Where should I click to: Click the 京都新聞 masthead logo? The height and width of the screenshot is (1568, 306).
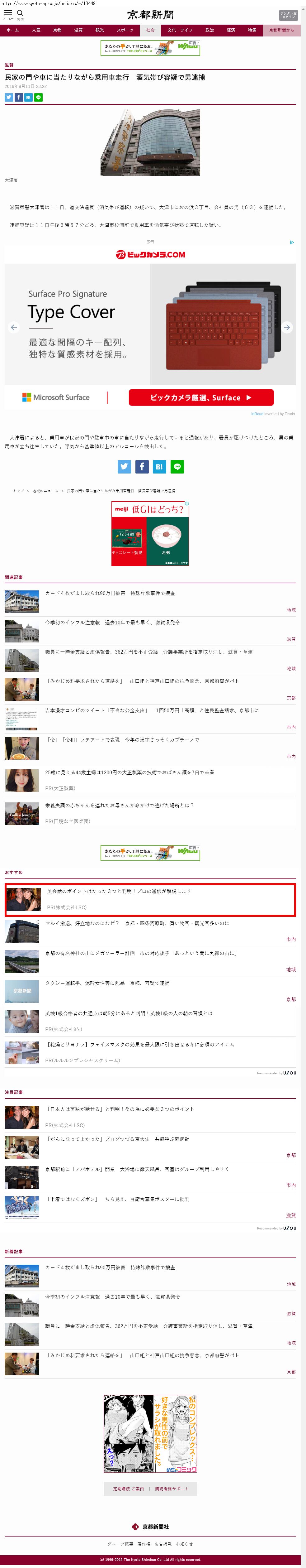pos(150,15)
